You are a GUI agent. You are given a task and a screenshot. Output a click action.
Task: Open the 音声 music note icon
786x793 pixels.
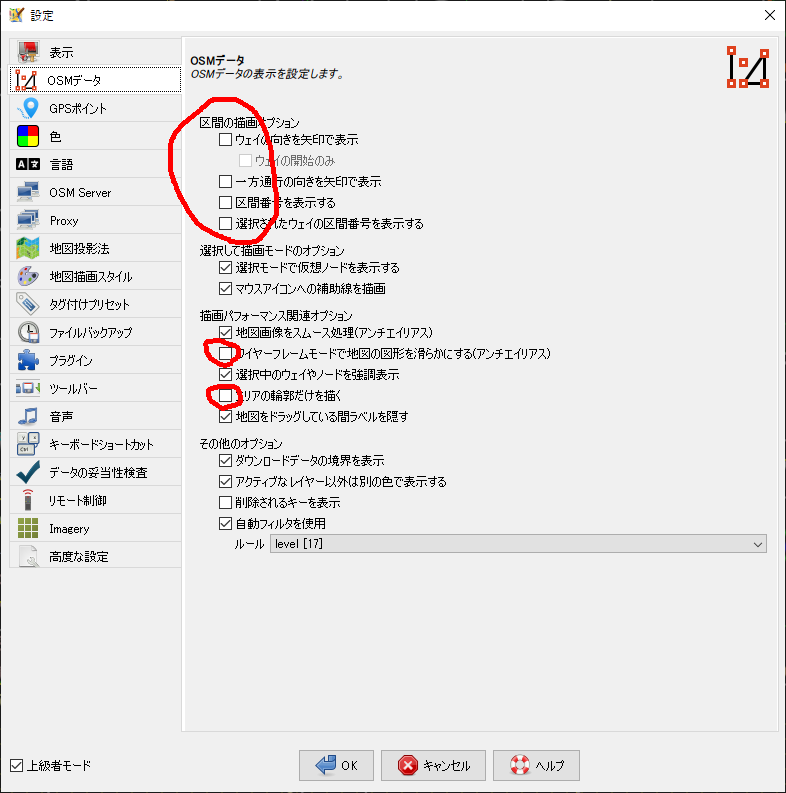[x=28, y=417]
